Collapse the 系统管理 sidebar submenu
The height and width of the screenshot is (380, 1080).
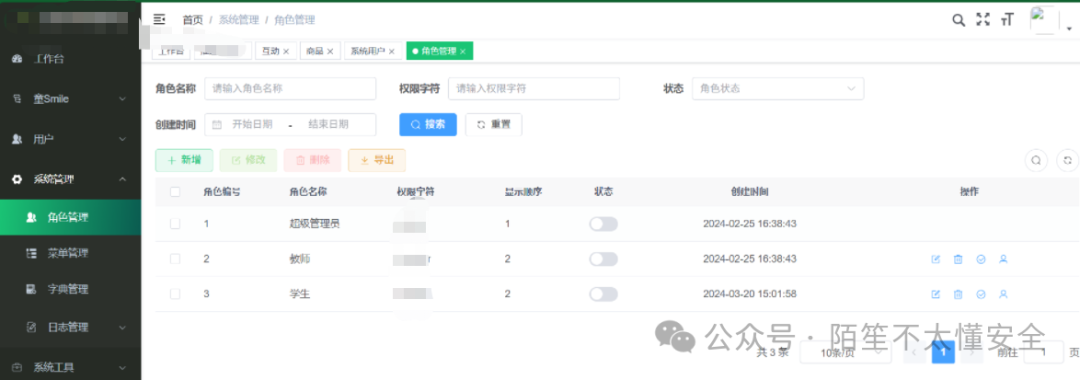click(70, 179)
